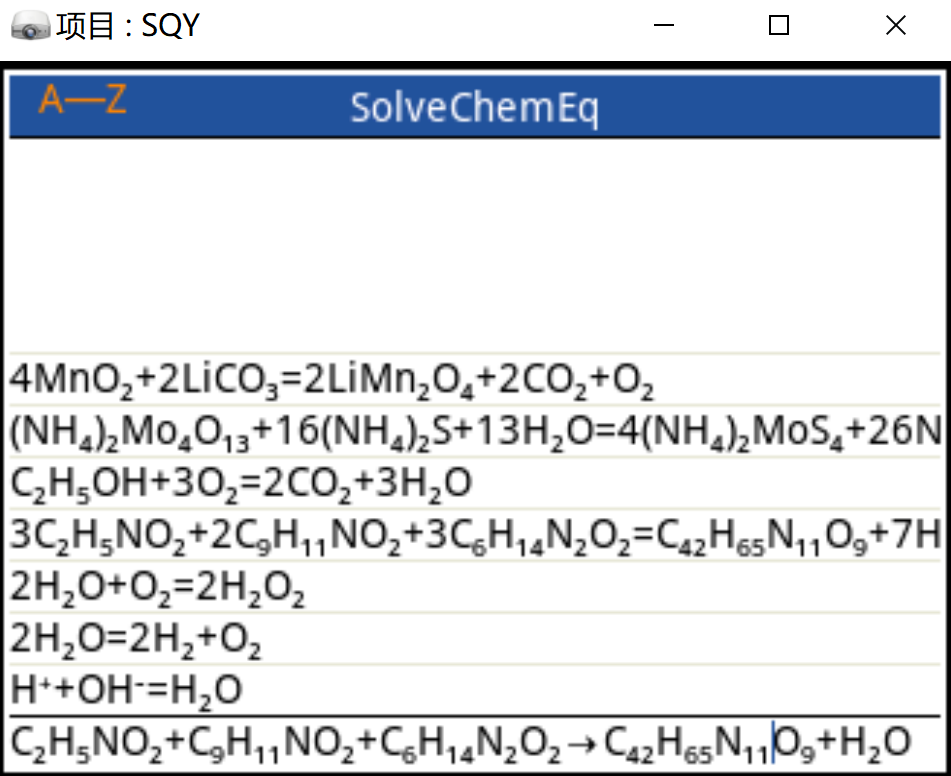The image size is (951, 776).
Task: Click the empty history area above the equations
Action: tap(475, 246)
